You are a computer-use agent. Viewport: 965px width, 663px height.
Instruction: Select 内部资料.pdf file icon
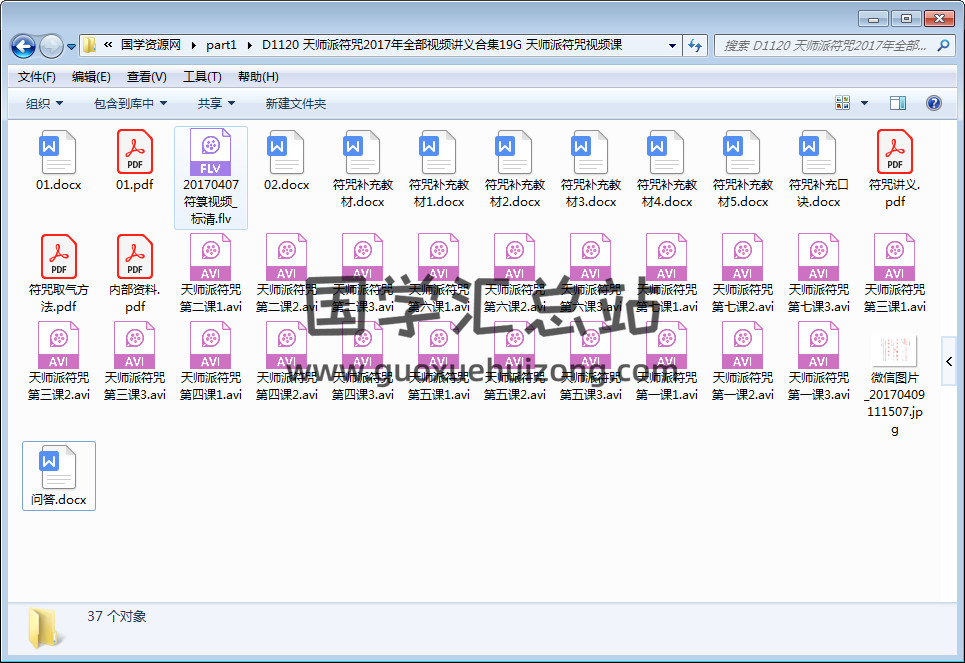pos(135,257)
